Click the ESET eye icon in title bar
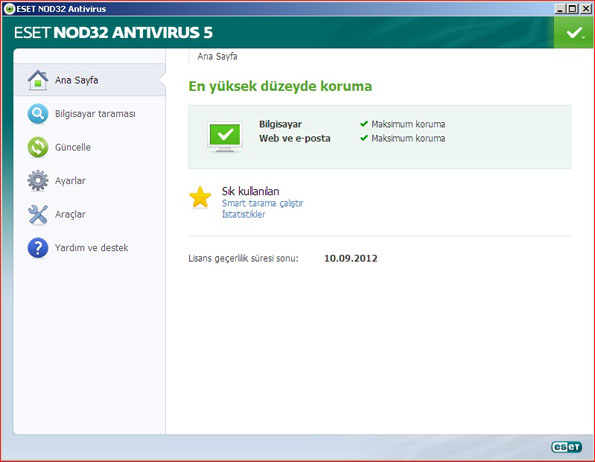This screenshot has width=595, height=462. (9, 9)
